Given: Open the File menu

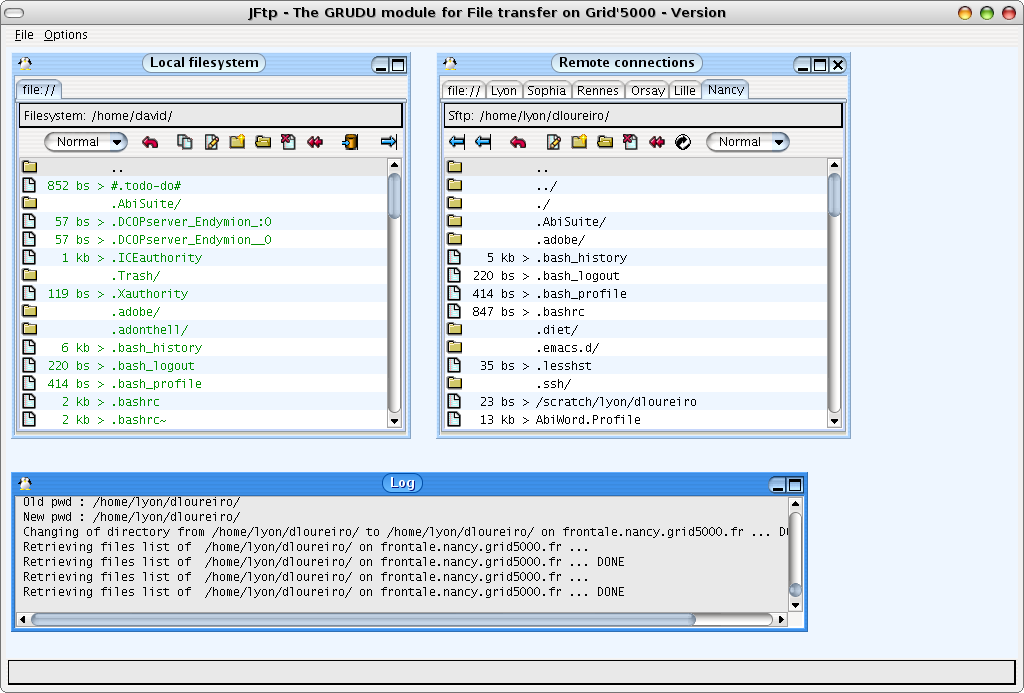Looking at the screenshot, I should click(x=24, y=35).
